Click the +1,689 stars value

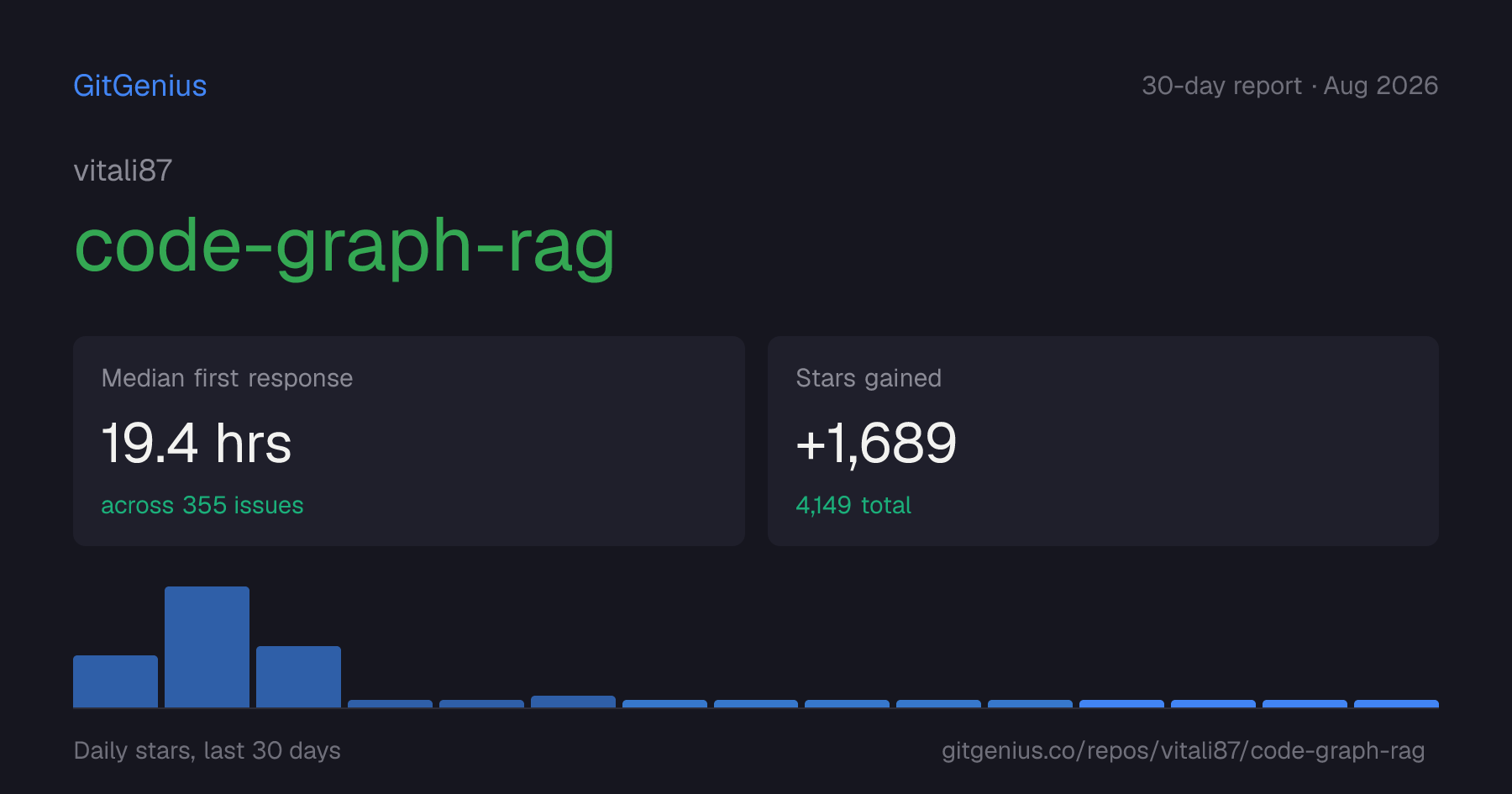pos(876,443)
